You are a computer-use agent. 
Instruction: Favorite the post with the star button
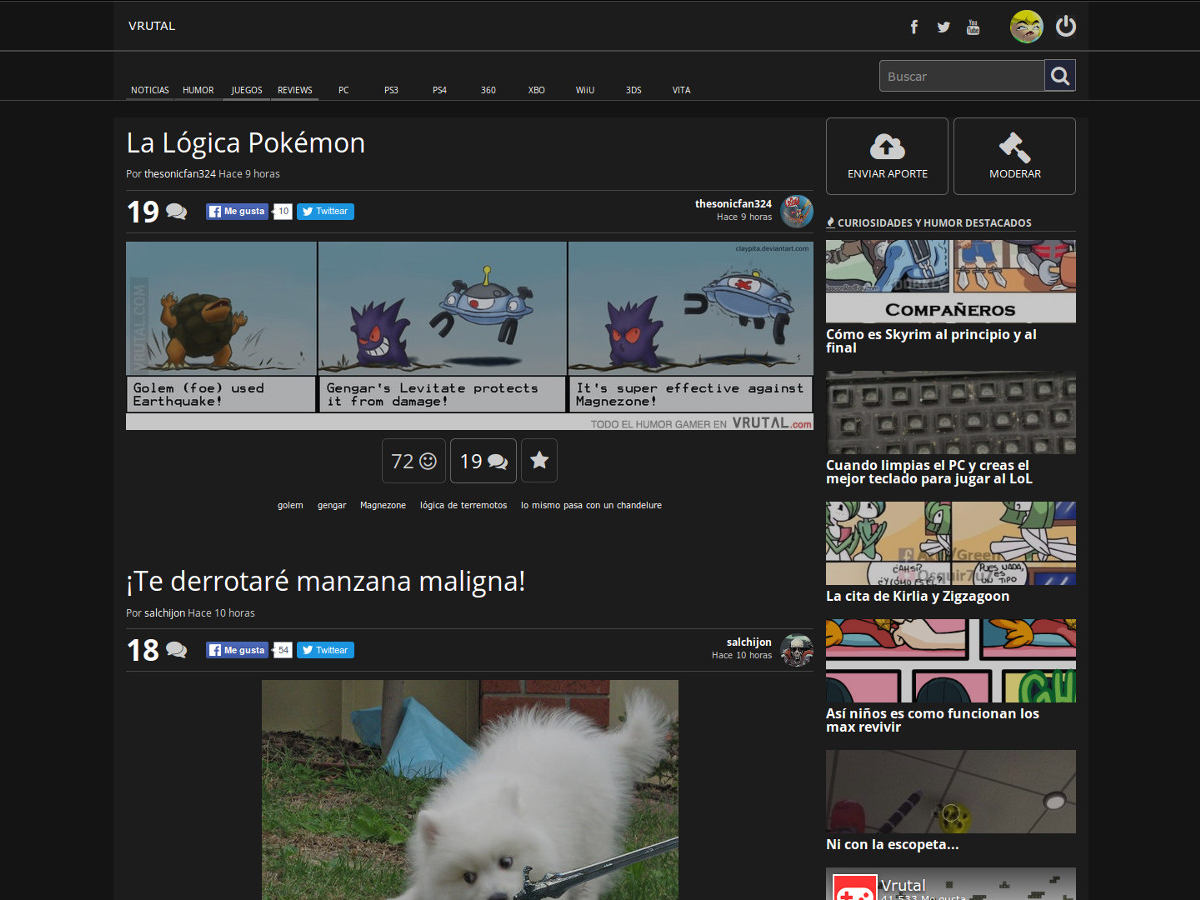point(539,461)
